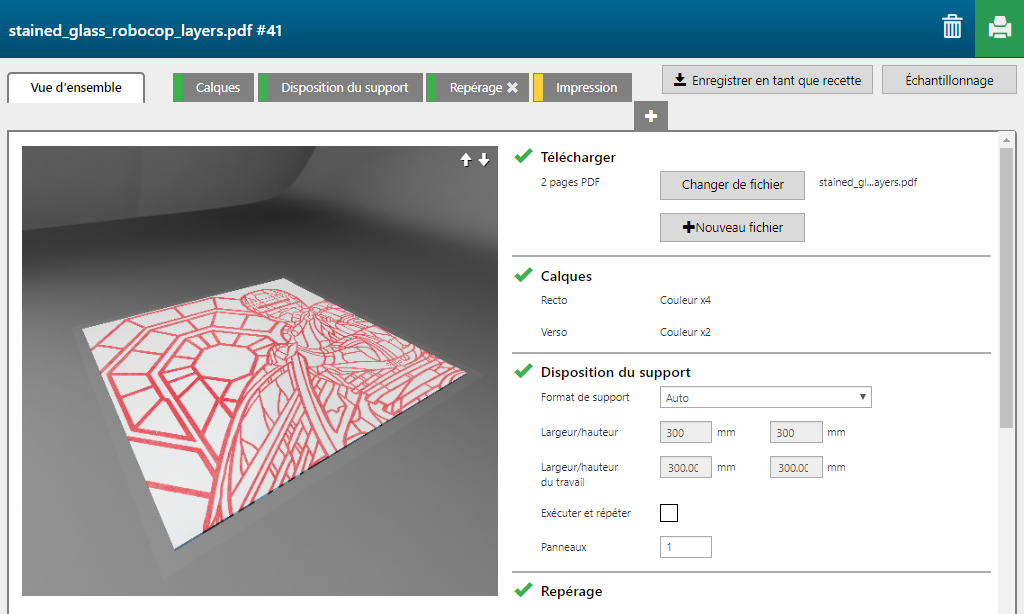Click Enregistrer en tant que recette

tap(767, 80)
